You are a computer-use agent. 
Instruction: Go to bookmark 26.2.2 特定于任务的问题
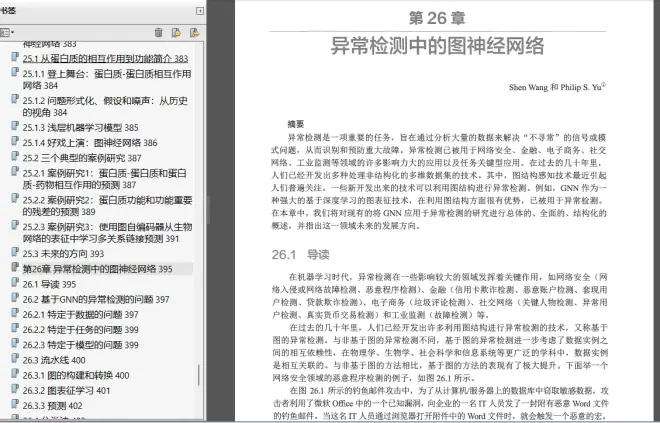[x=80, y=329]
